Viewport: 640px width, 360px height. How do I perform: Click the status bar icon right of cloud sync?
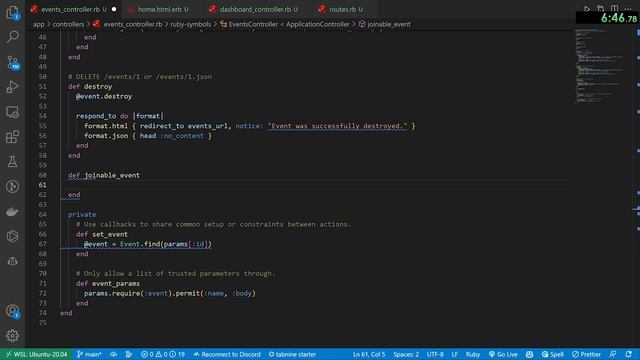click(x=129, y=354)
